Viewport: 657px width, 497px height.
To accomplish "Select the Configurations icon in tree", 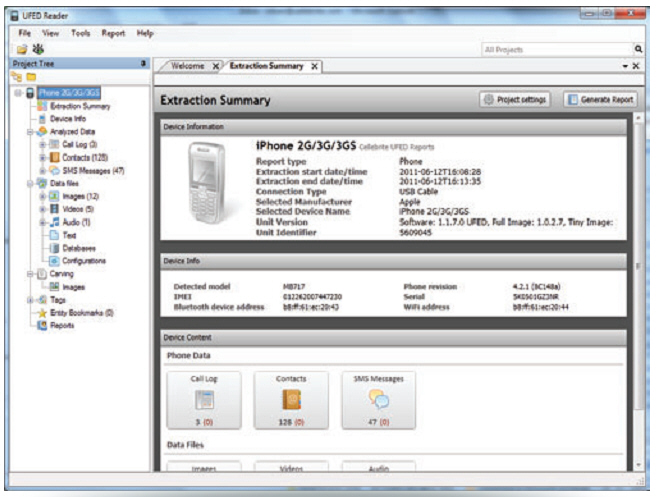I will coord(54,261).
